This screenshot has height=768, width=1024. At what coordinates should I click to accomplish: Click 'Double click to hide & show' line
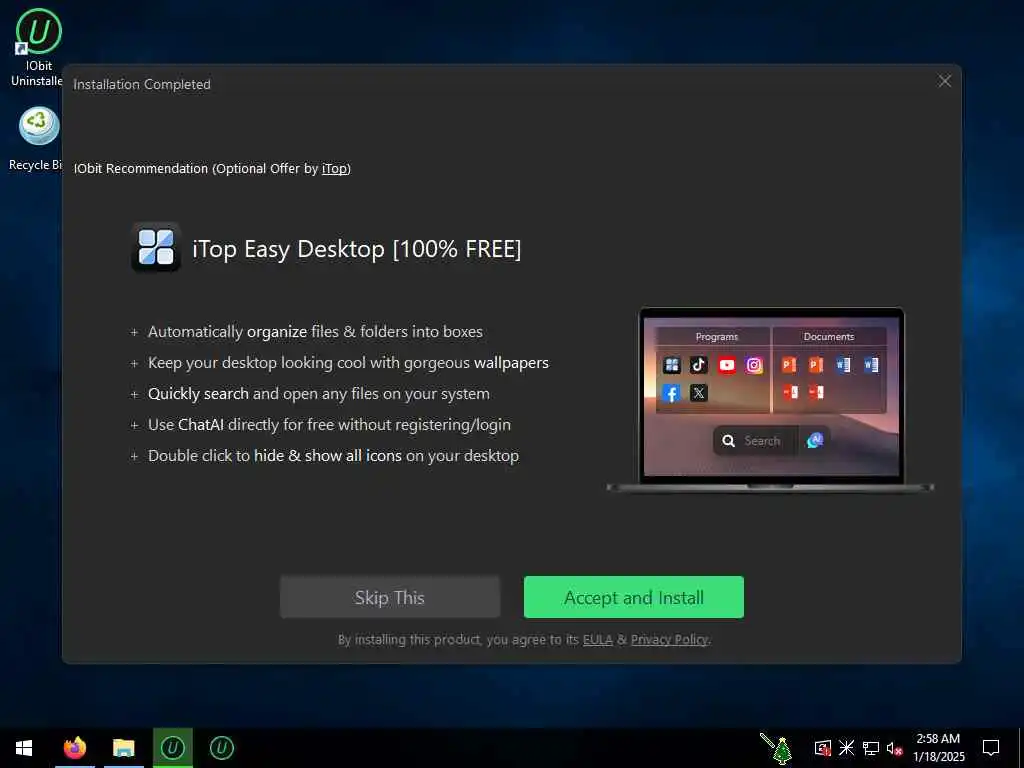tap(333, 456)
